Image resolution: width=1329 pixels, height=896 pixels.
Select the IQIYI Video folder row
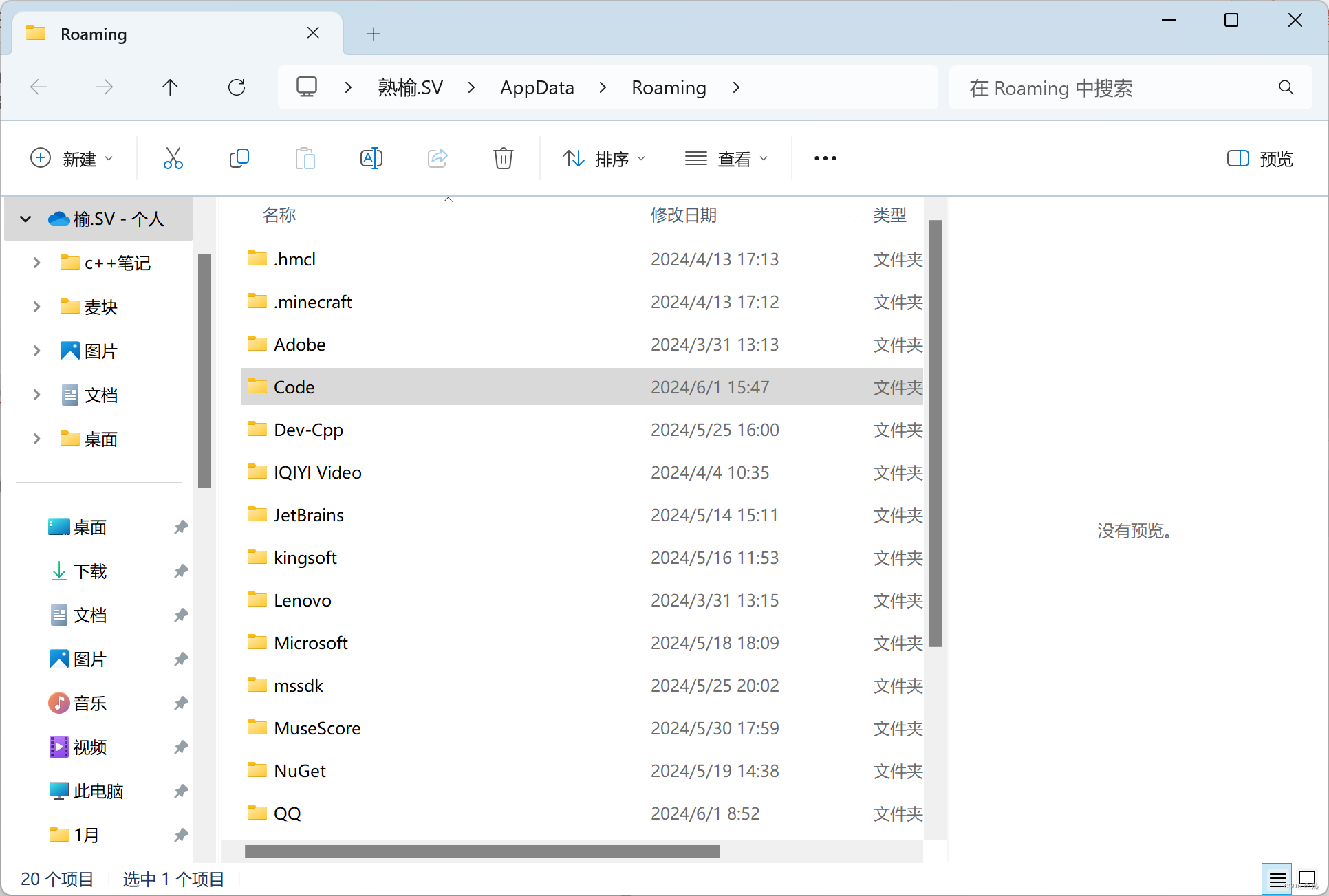[x=581, y=472]
